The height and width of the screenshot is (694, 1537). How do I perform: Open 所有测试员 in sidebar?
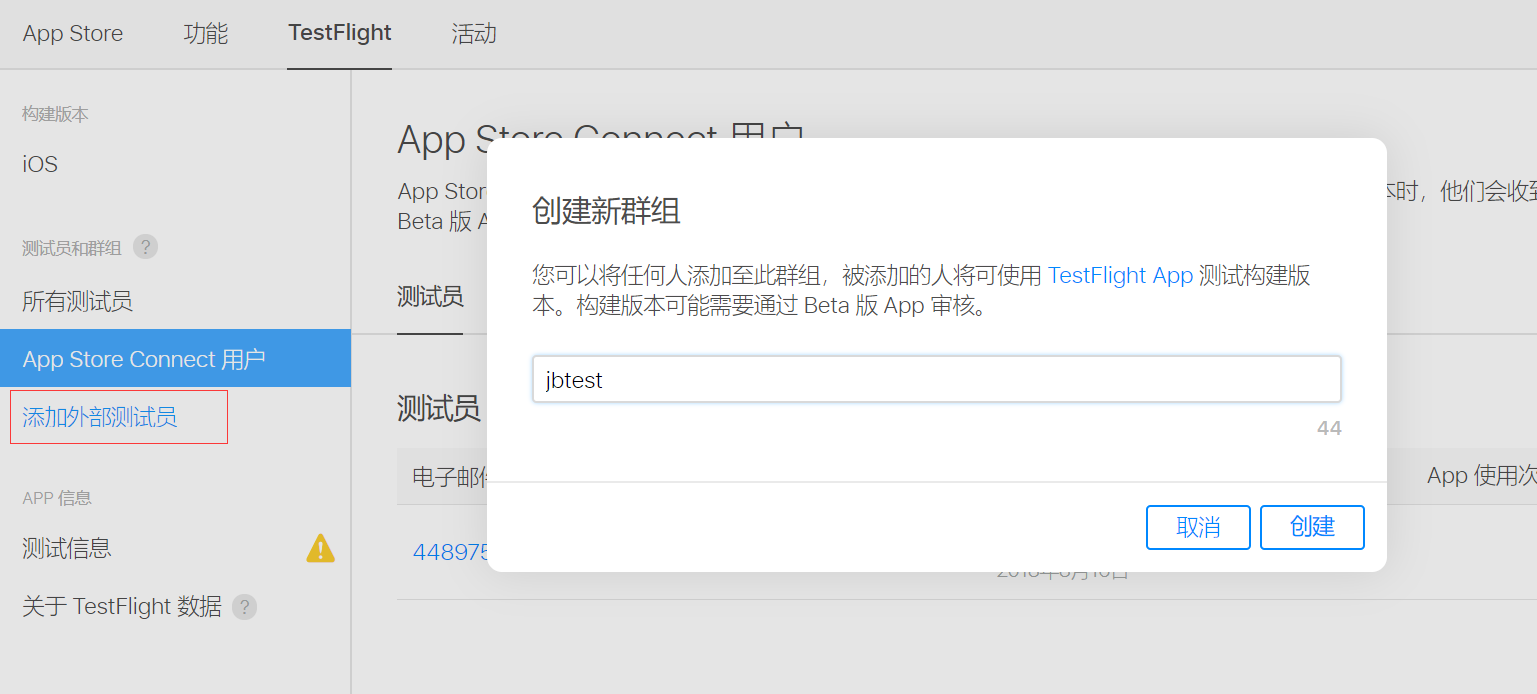point(77,301)
